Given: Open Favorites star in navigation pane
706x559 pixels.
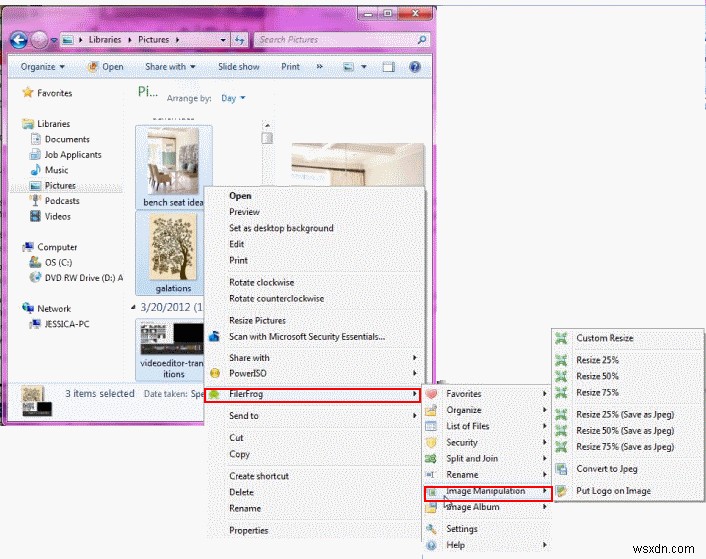Looking at the screenshot, I should click(28, 93).
